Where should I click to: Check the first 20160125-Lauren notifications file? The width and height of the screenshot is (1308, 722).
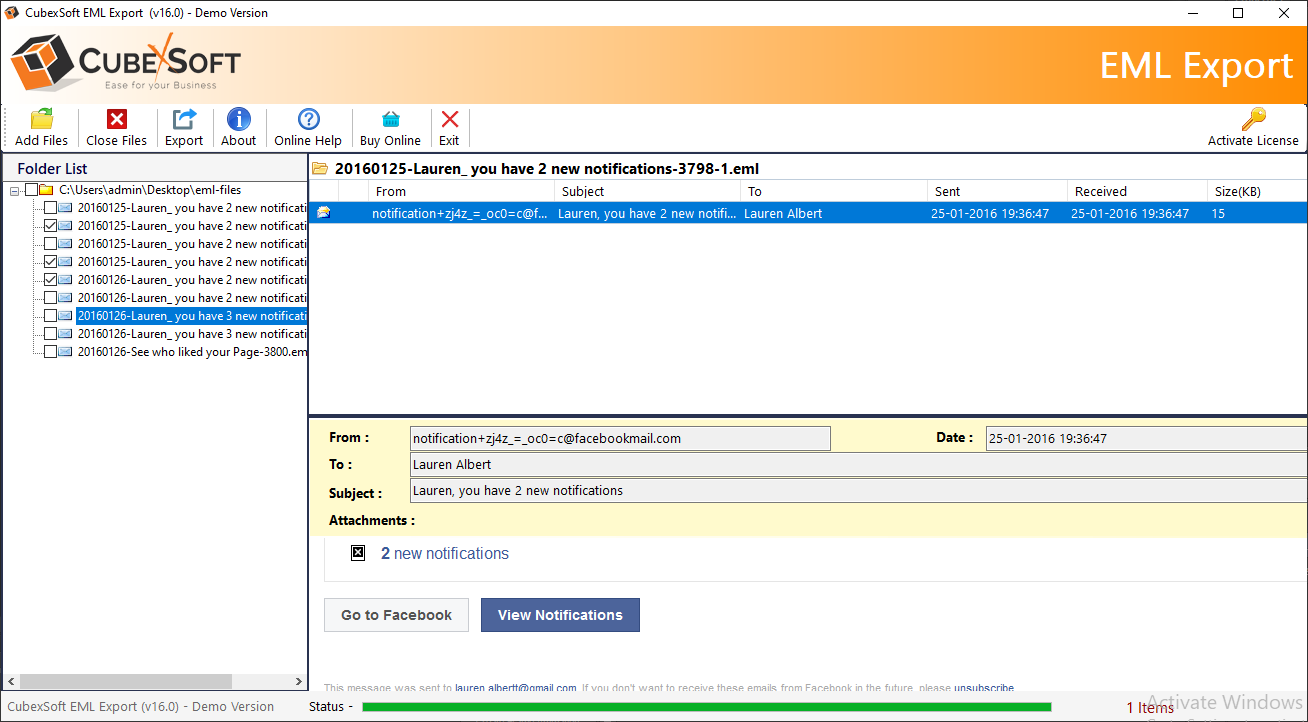click(x=50, y=207)
